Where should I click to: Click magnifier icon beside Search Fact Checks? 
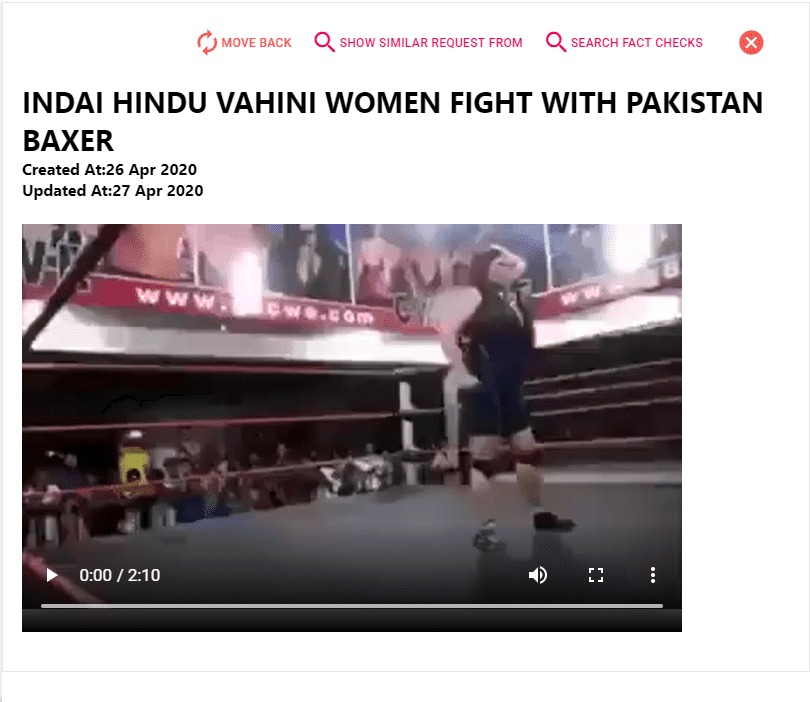556,42
